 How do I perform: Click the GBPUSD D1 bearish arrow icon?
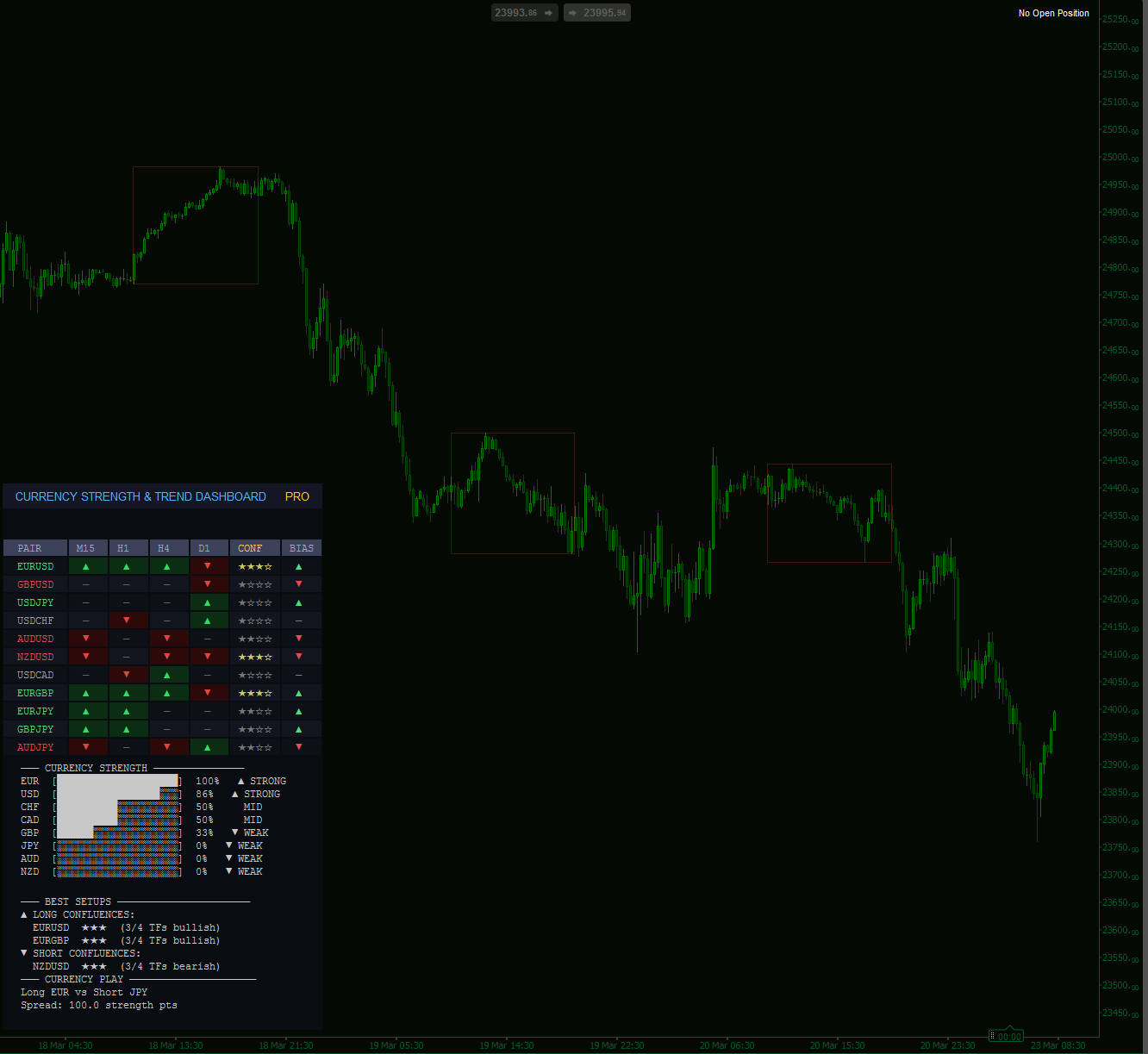209,584
